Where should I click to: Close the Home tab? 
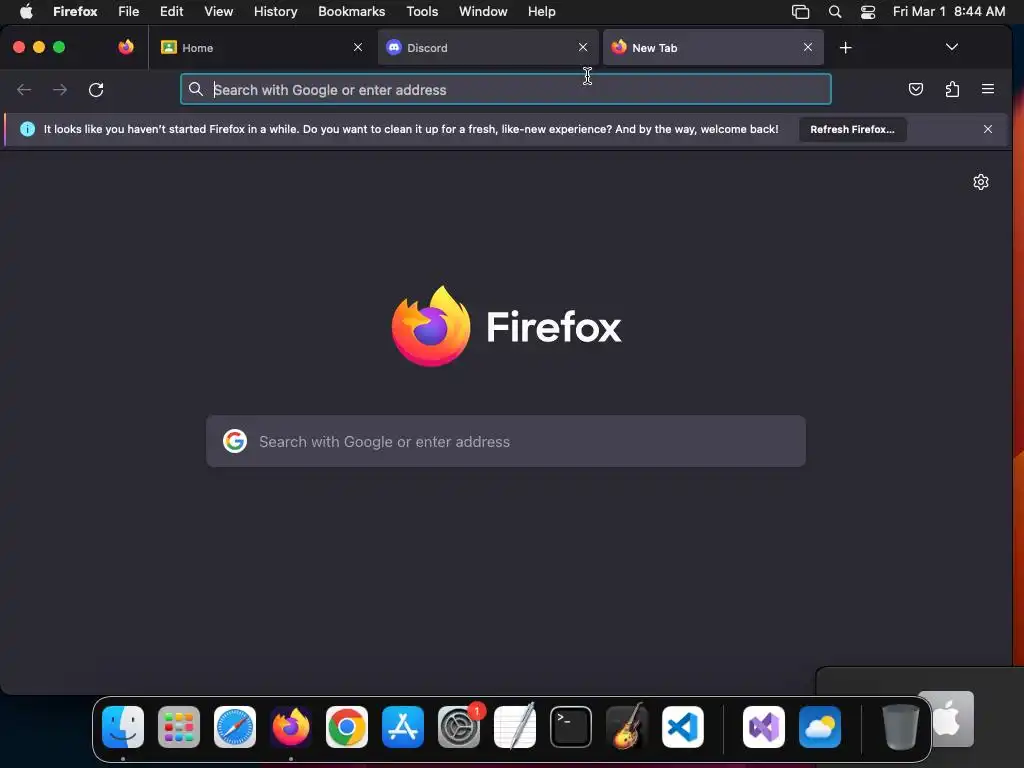(358, 47)
